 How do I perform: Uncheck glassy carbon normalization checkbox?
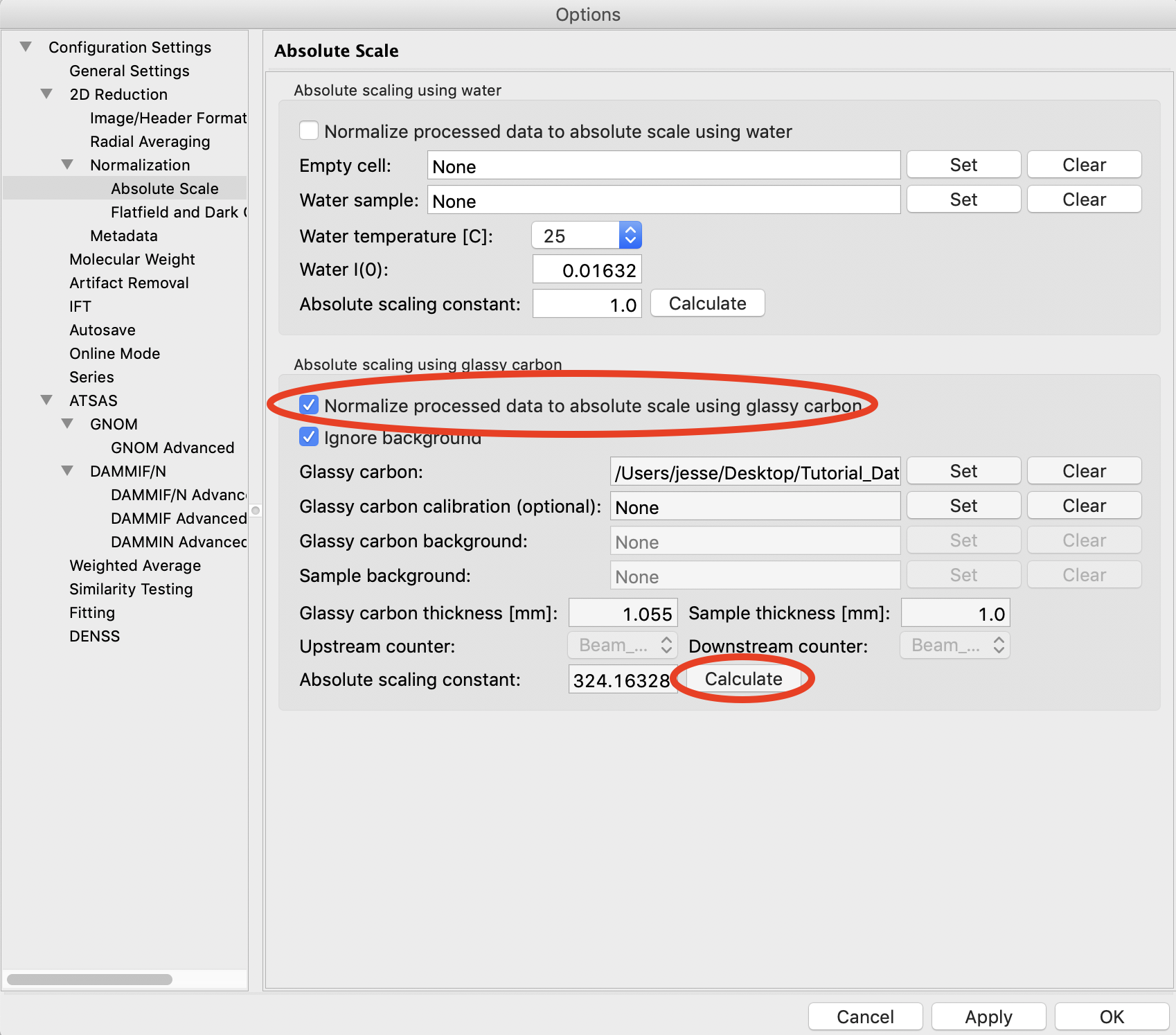coord(309,405)
